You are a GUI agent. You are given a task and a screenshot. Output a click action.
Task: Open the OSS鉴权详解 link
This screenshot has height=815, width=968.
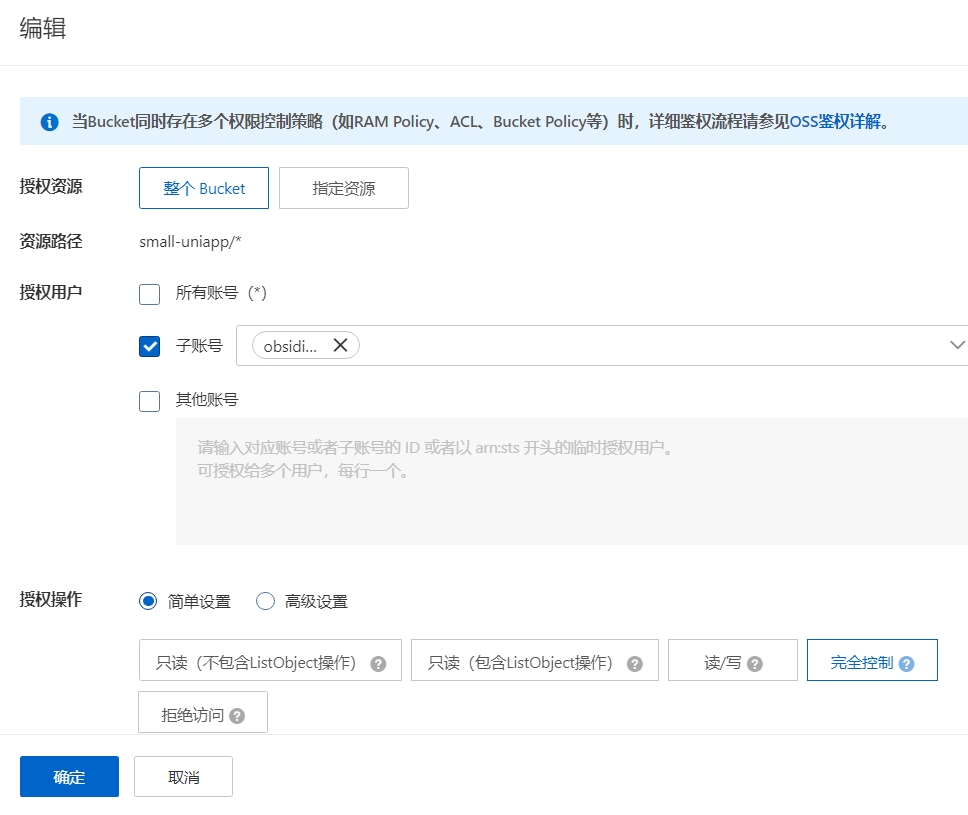pyautogui.click(x=835, y=122)
